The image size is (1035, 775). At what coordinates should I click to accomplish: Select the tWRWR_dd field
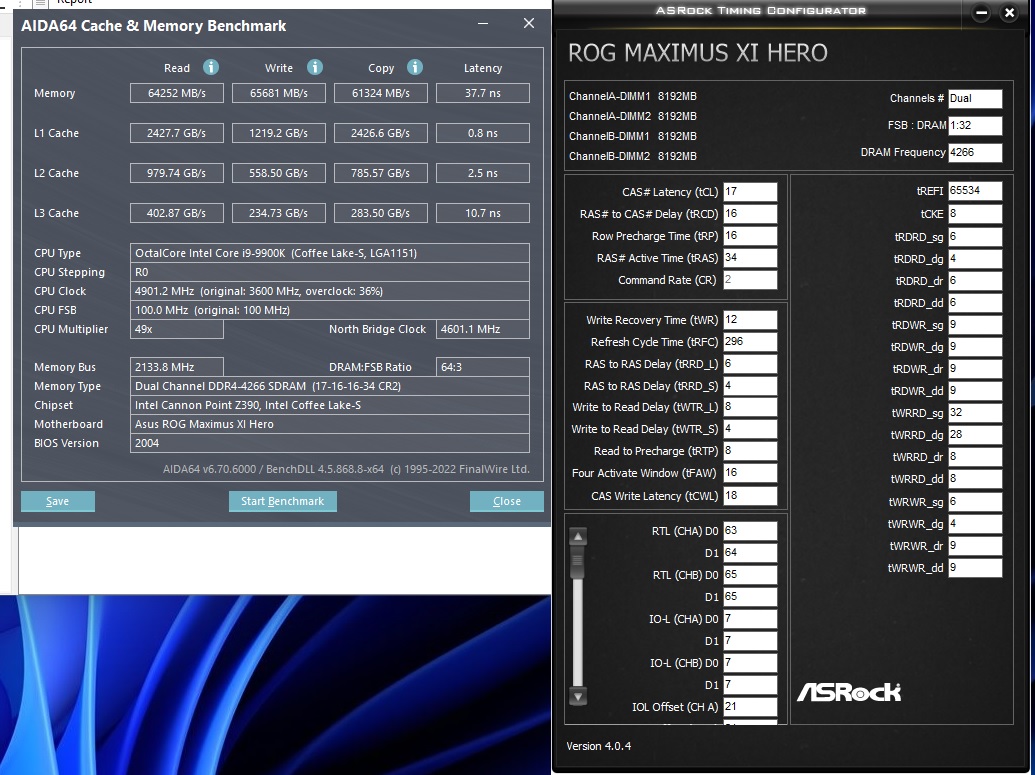tap(975, 568)
